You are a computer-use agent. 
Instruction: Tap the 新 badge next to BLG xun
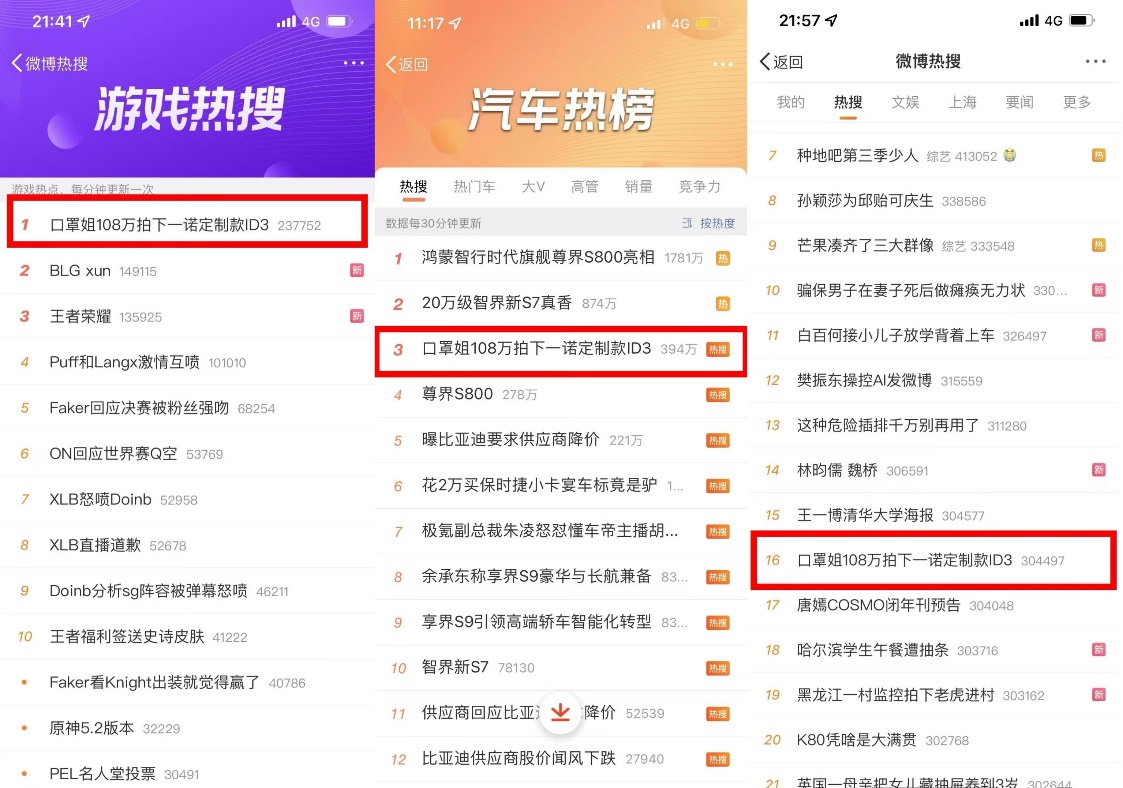coord(357,270)
